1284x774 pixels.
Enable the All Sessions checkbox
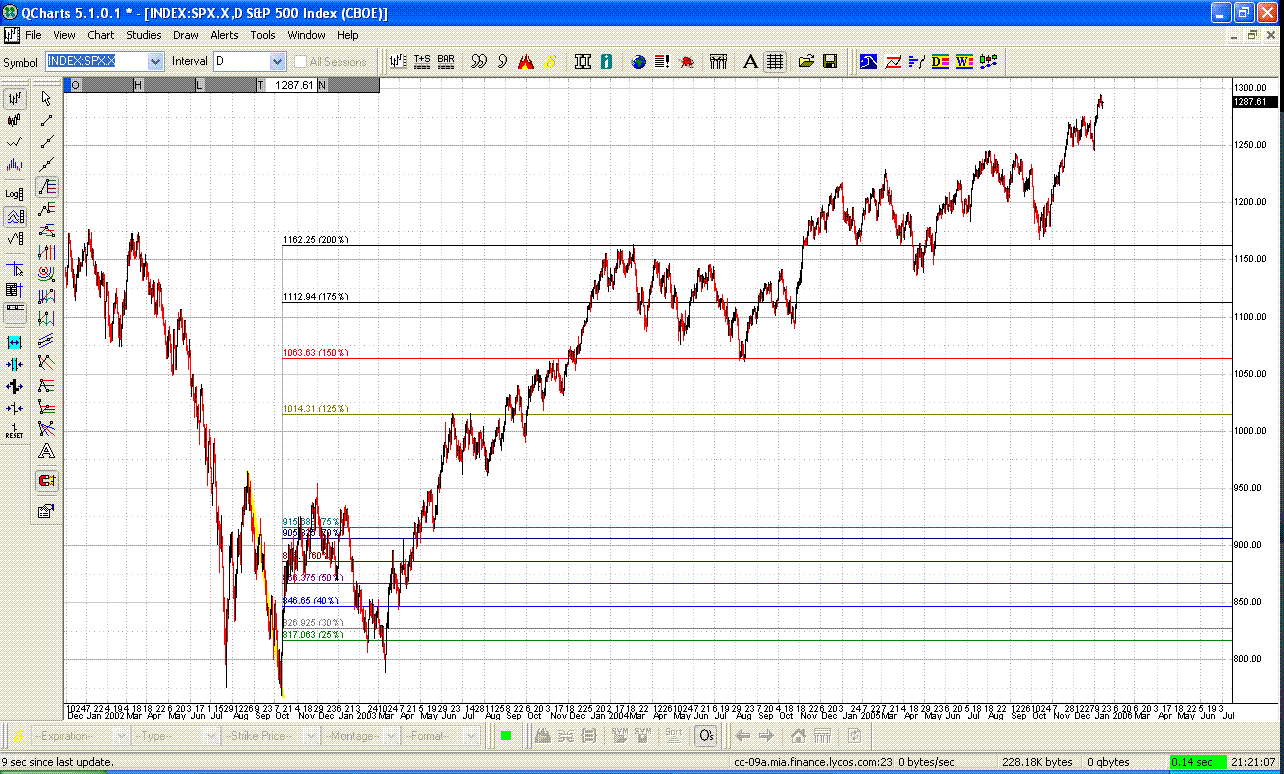301,61
